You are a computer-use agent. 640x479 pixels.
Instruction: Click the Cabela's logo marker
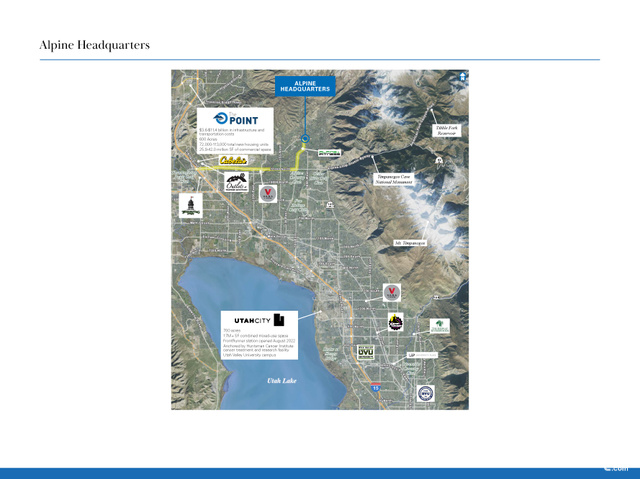point(233,160)
